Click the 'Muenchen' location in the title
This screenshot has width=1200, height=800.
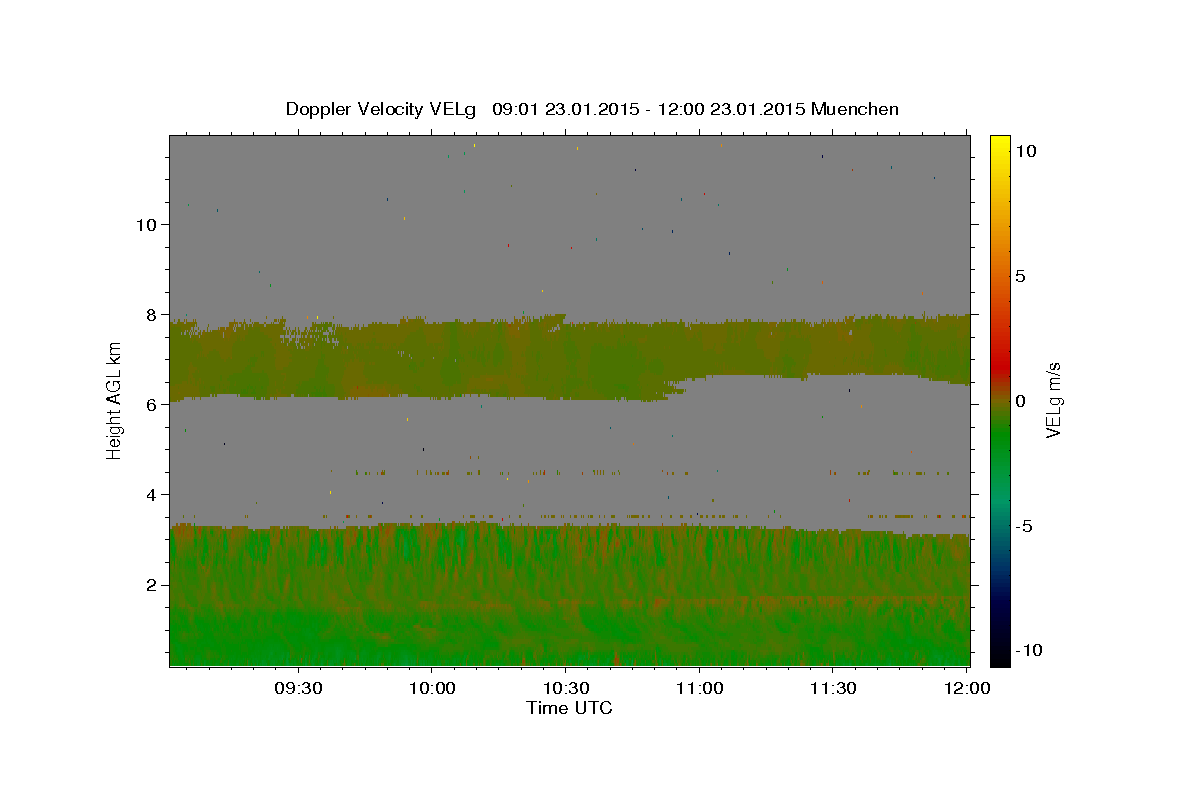point(855,109)
